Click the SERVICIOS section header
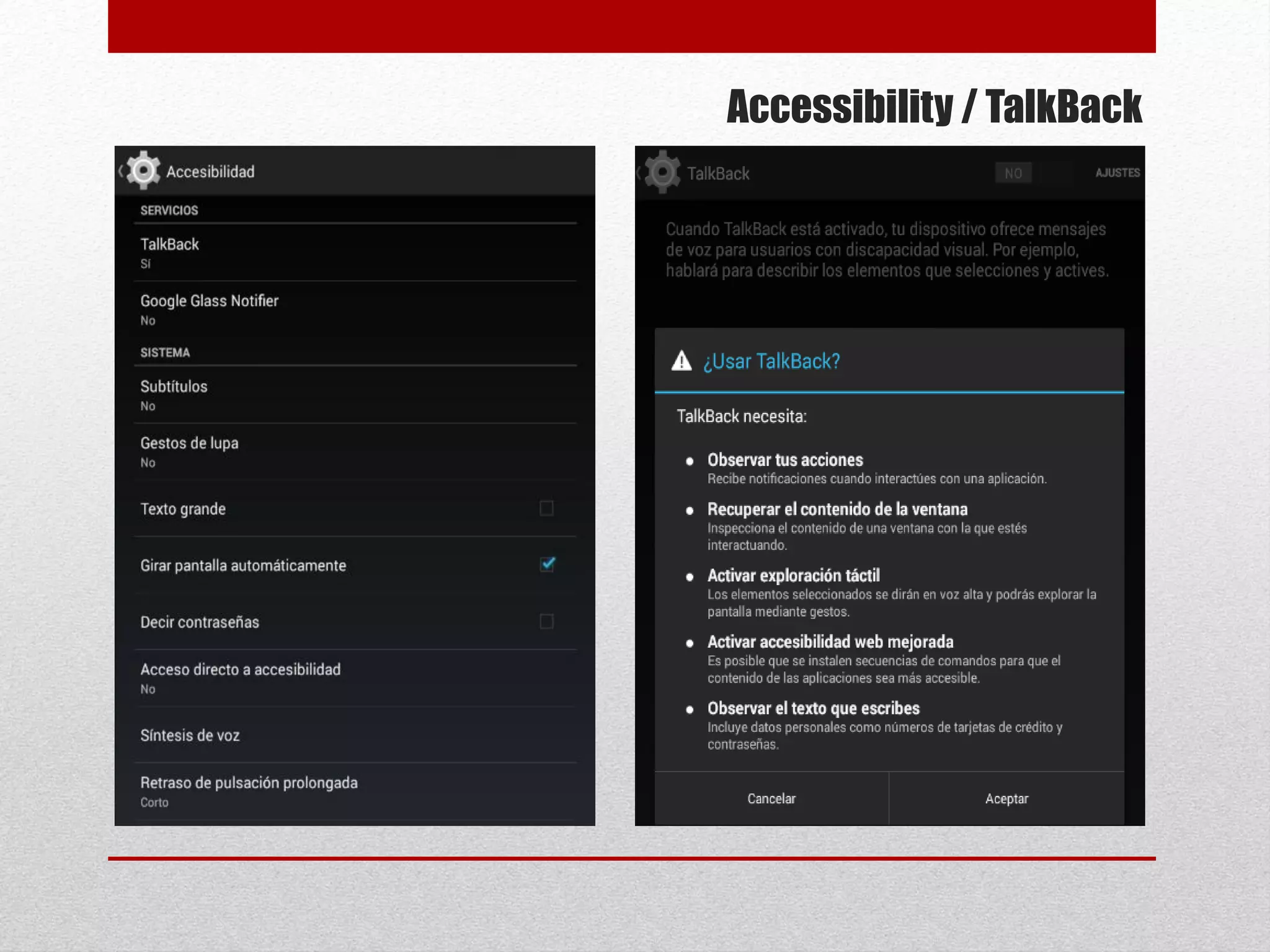1270x952 pixels. [x=169, y=210]
